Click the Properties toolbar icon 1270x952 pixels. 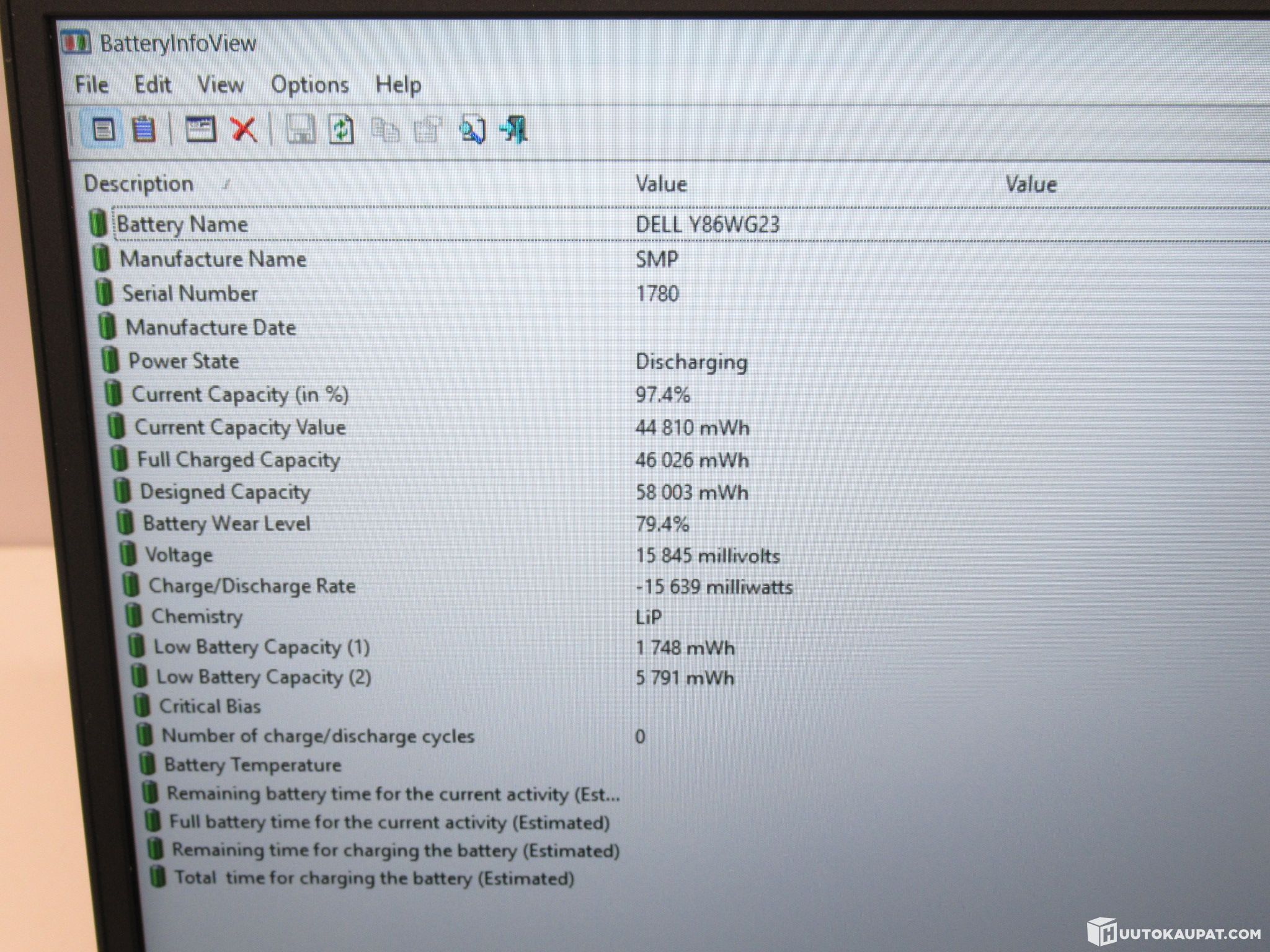click(x=428, y=130)
